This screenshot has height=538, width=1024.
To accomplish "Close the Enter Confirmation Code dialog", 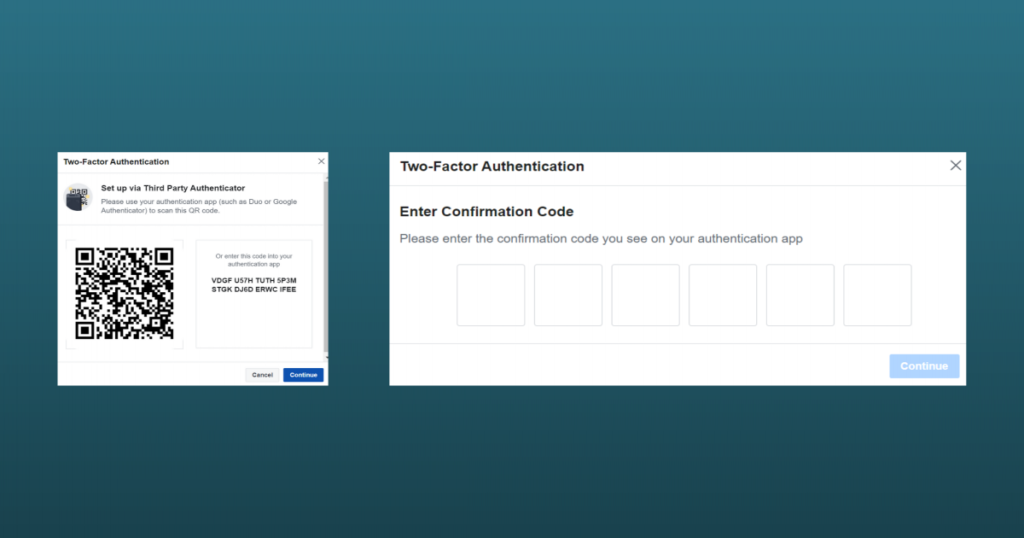I will 955,166.
